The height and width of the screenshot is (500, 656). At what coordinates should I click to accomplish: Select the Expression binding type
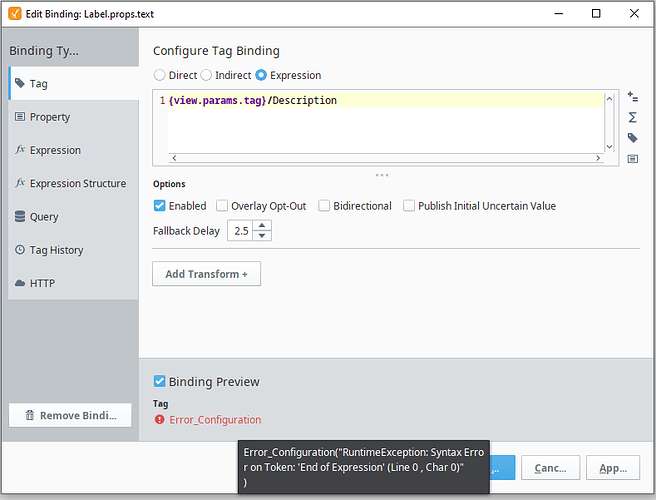click(x=74, y=150)
